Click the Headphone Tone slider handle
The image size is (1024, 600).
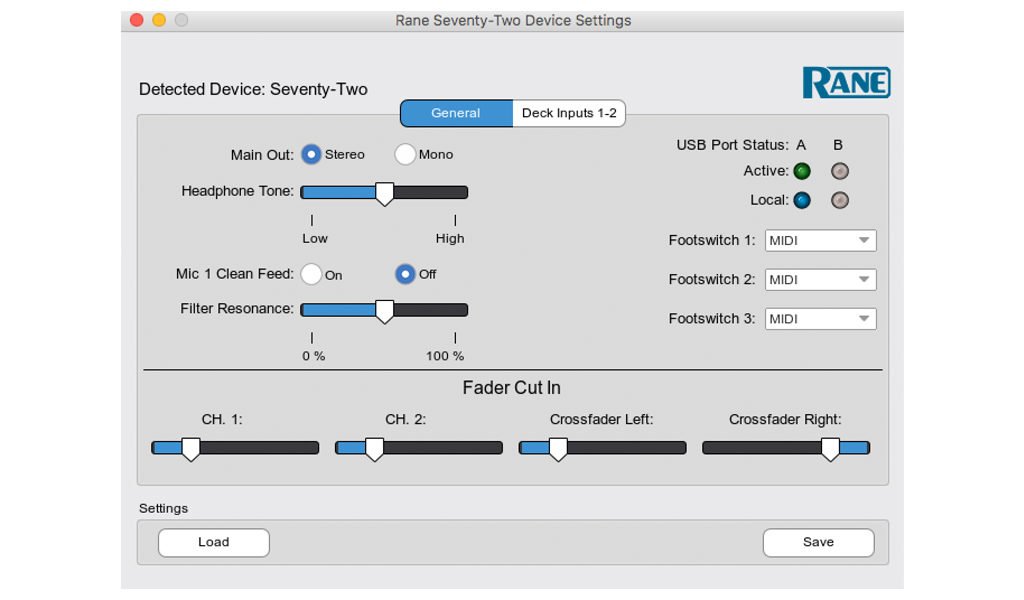tap(384, 194)
